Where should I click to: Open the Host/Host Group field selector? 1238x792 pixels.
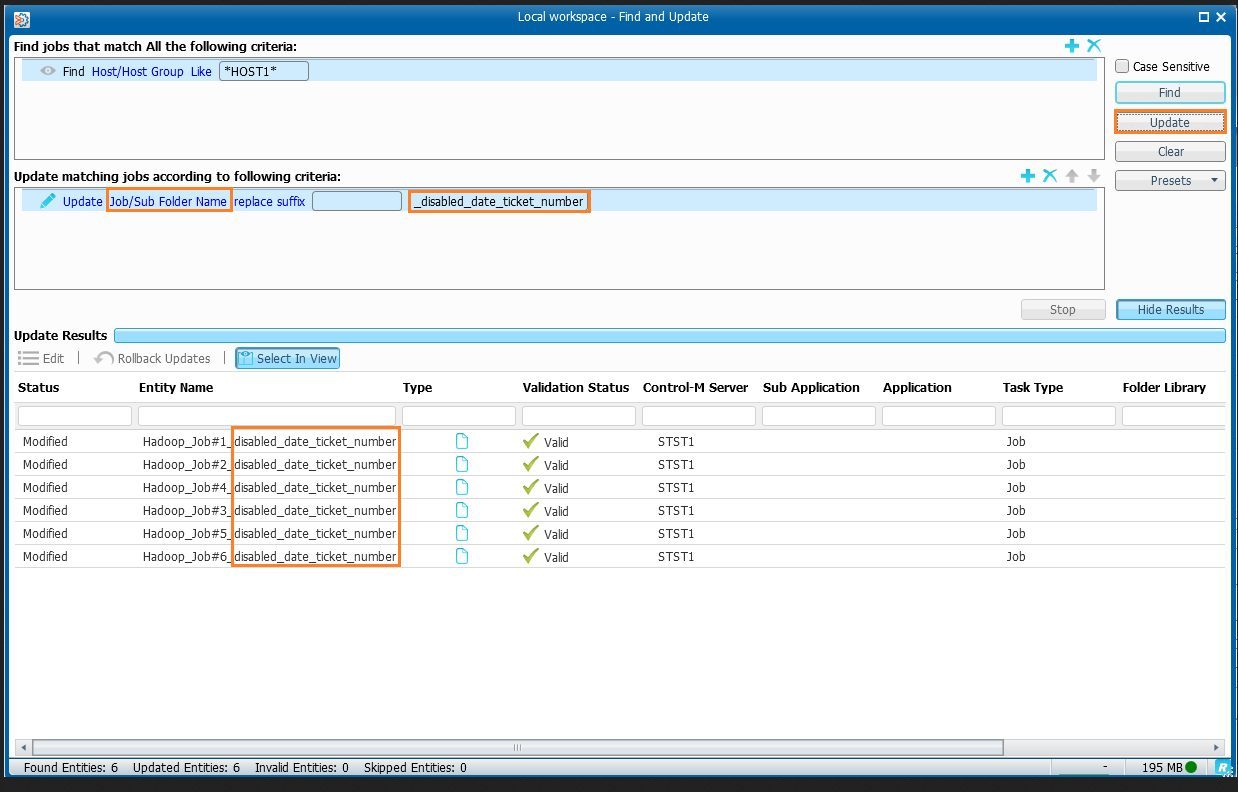coord(138,72)
